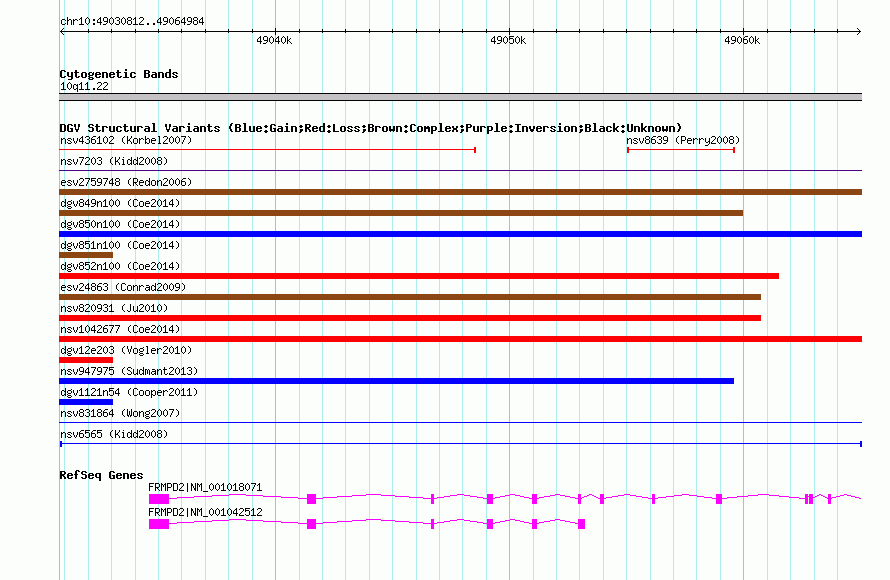The width and height of the screenshot is (890, 580).
Task: Click the nsv7203 purple inversion line
Action: click(460, 170)
